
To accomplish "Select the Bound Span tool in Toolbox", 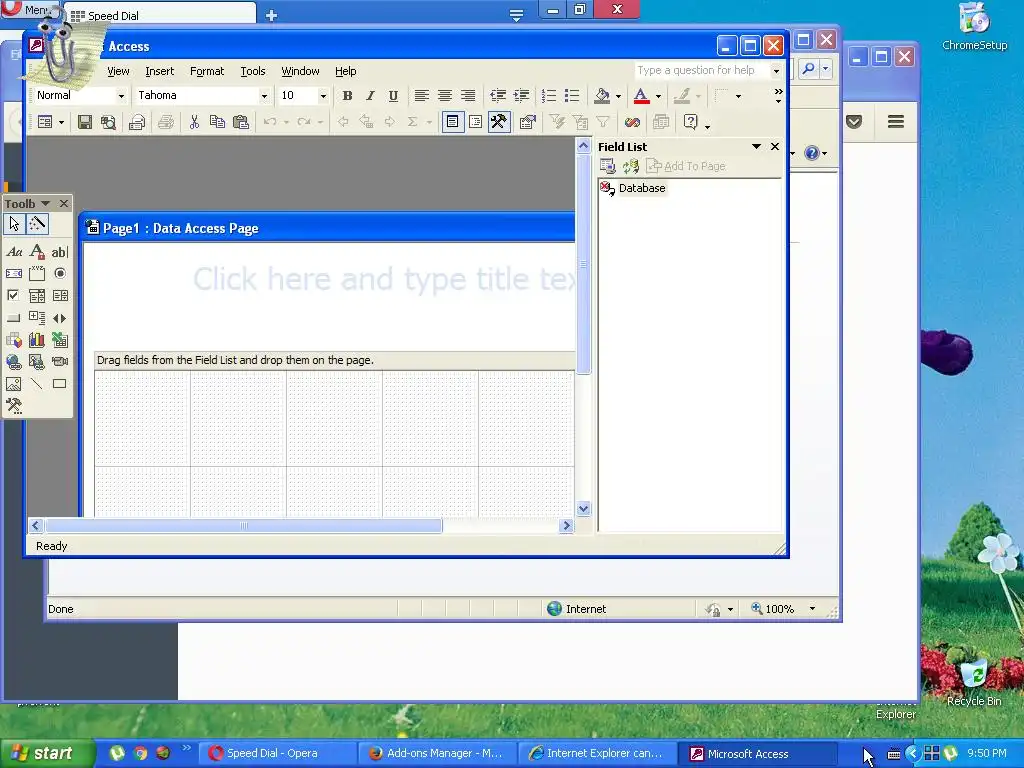I will 37,252.
